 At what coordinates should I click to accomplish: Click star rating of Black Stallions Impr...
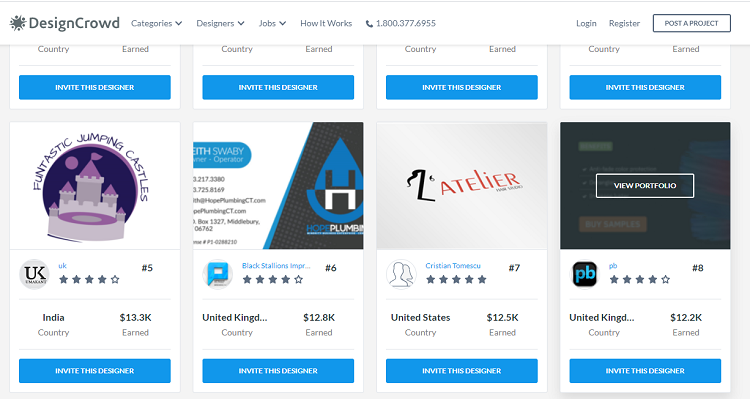tap(273, 279)
